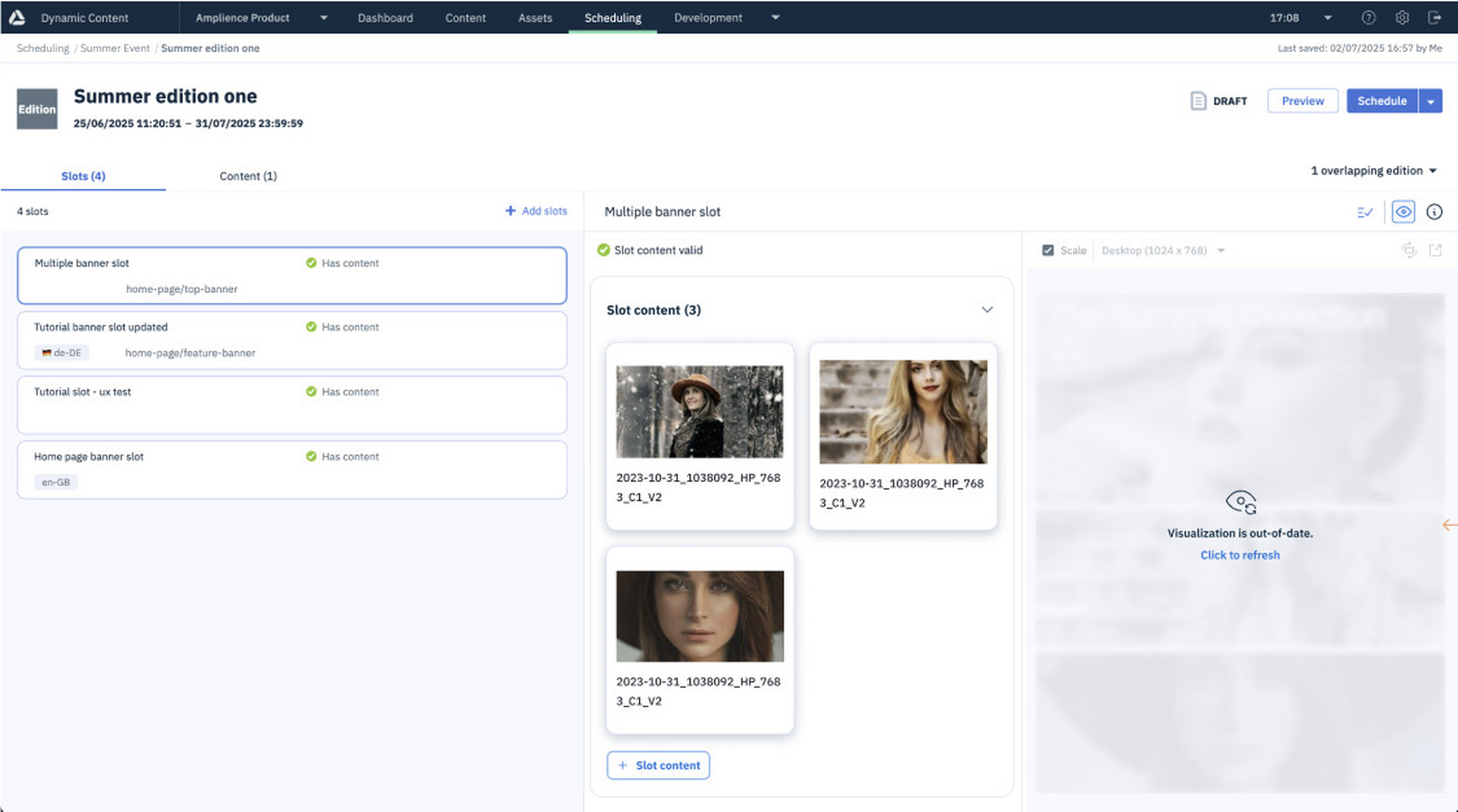The width and height of the screenshot is (1458, 812).
Task: Click the rotate device icon
Action: [x=1408, y=250]
